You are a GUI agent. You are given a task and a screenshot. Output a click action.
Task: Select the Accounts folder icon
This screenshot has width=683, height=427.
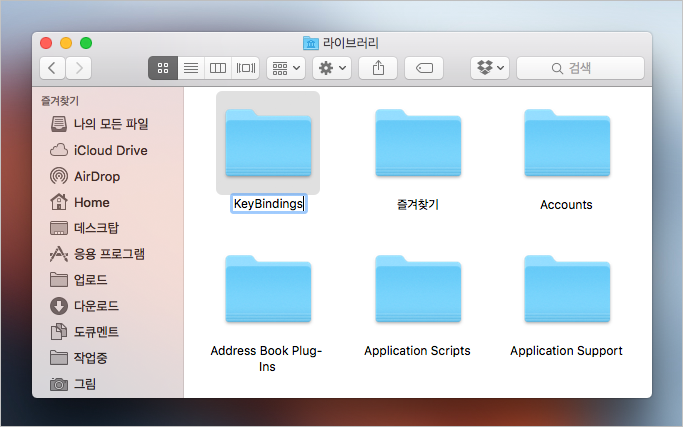tap(567, 143)
